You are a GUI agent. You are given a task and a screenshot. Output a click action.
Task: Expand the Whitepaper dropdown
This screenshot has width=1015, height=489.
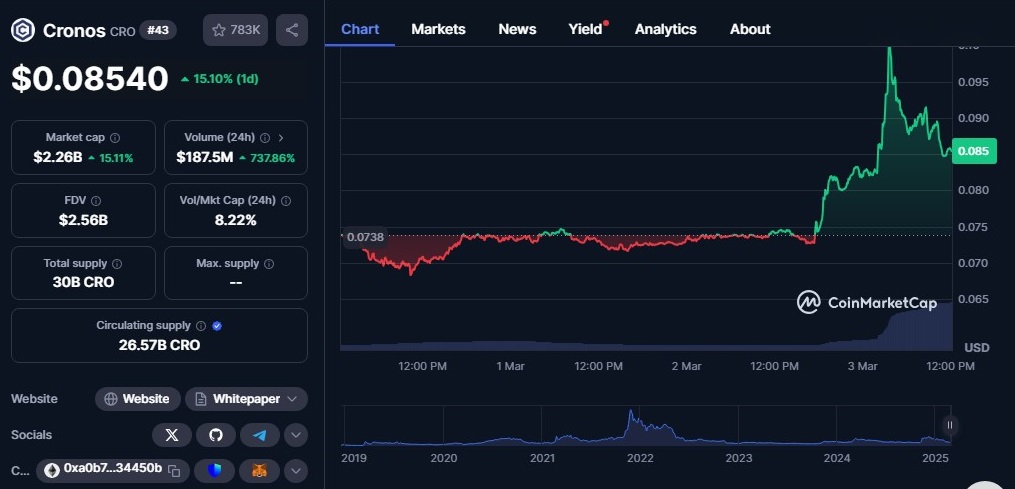click(247, 399)
